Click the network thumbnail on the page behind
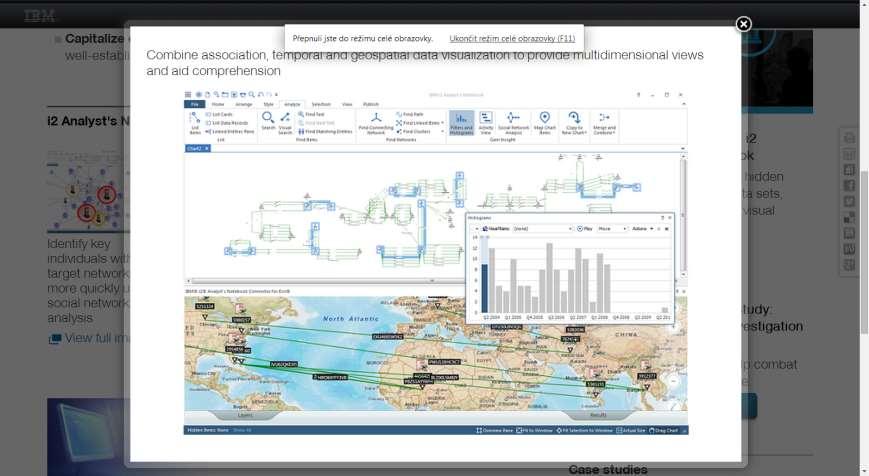Viewport: 869px width, 476px height. [89, 189]
